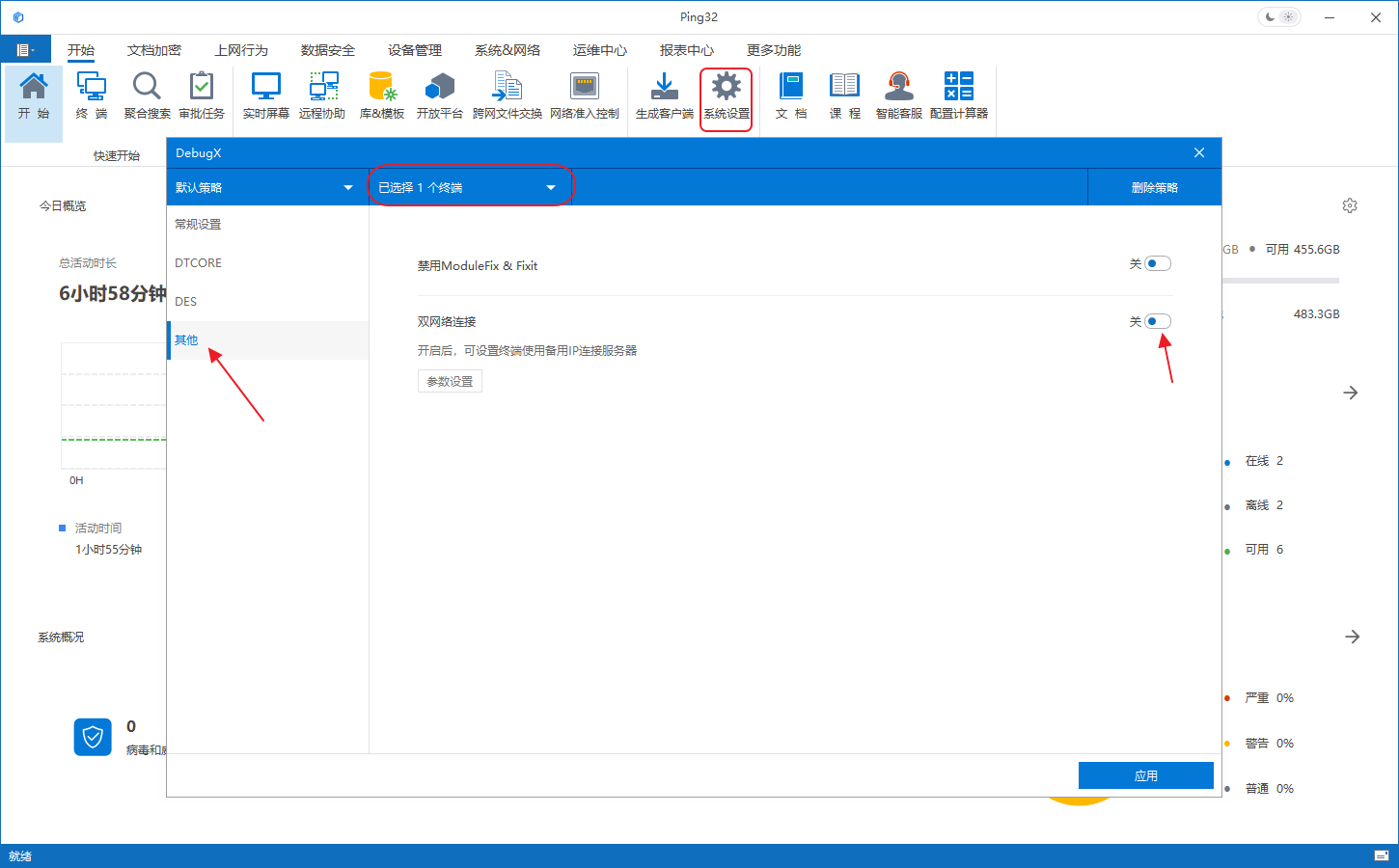Open 课程 courses icon

coord(844,95)
